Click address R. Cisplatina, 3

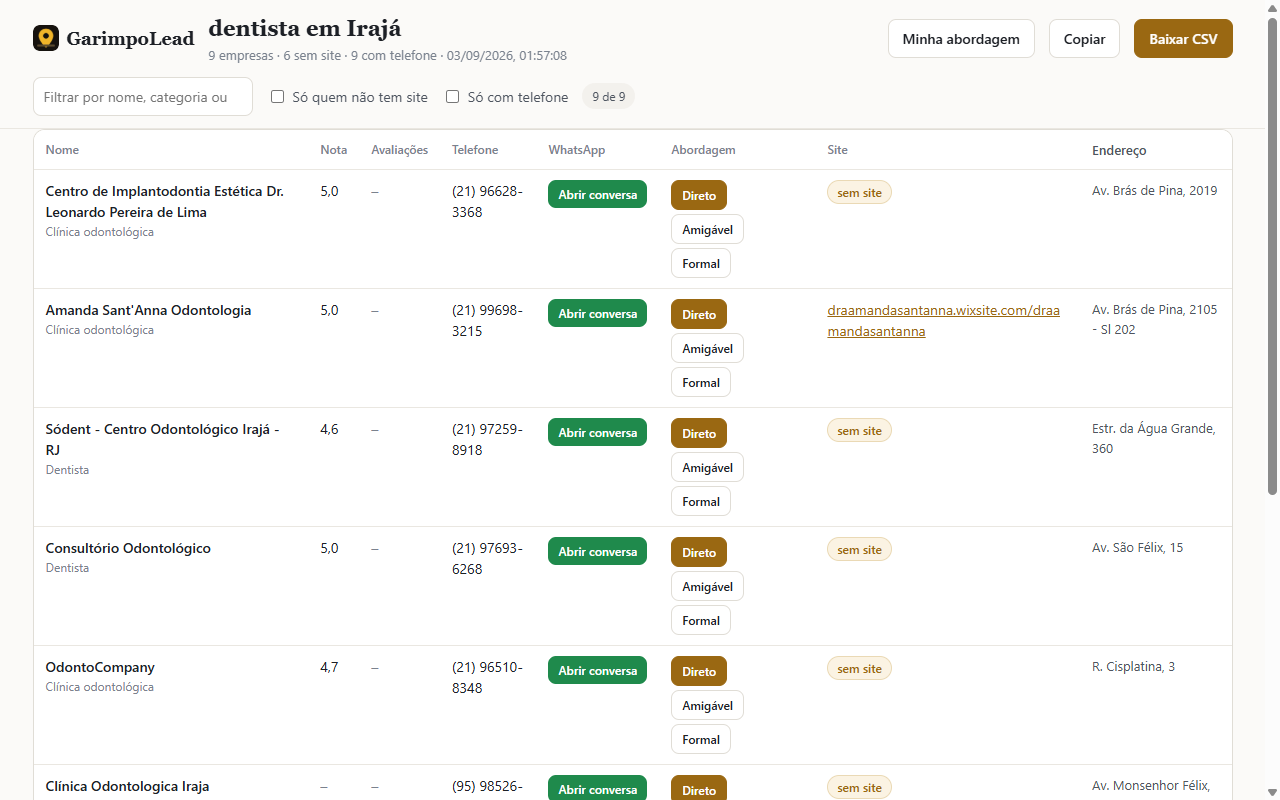(1133, 666)
